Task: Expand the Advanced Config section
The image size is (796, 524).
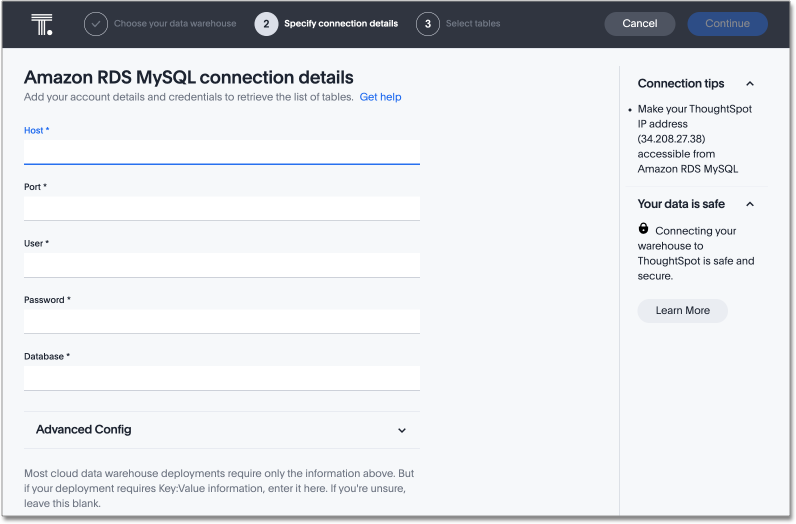Action: pyautogui.click(x=402, y=430)
